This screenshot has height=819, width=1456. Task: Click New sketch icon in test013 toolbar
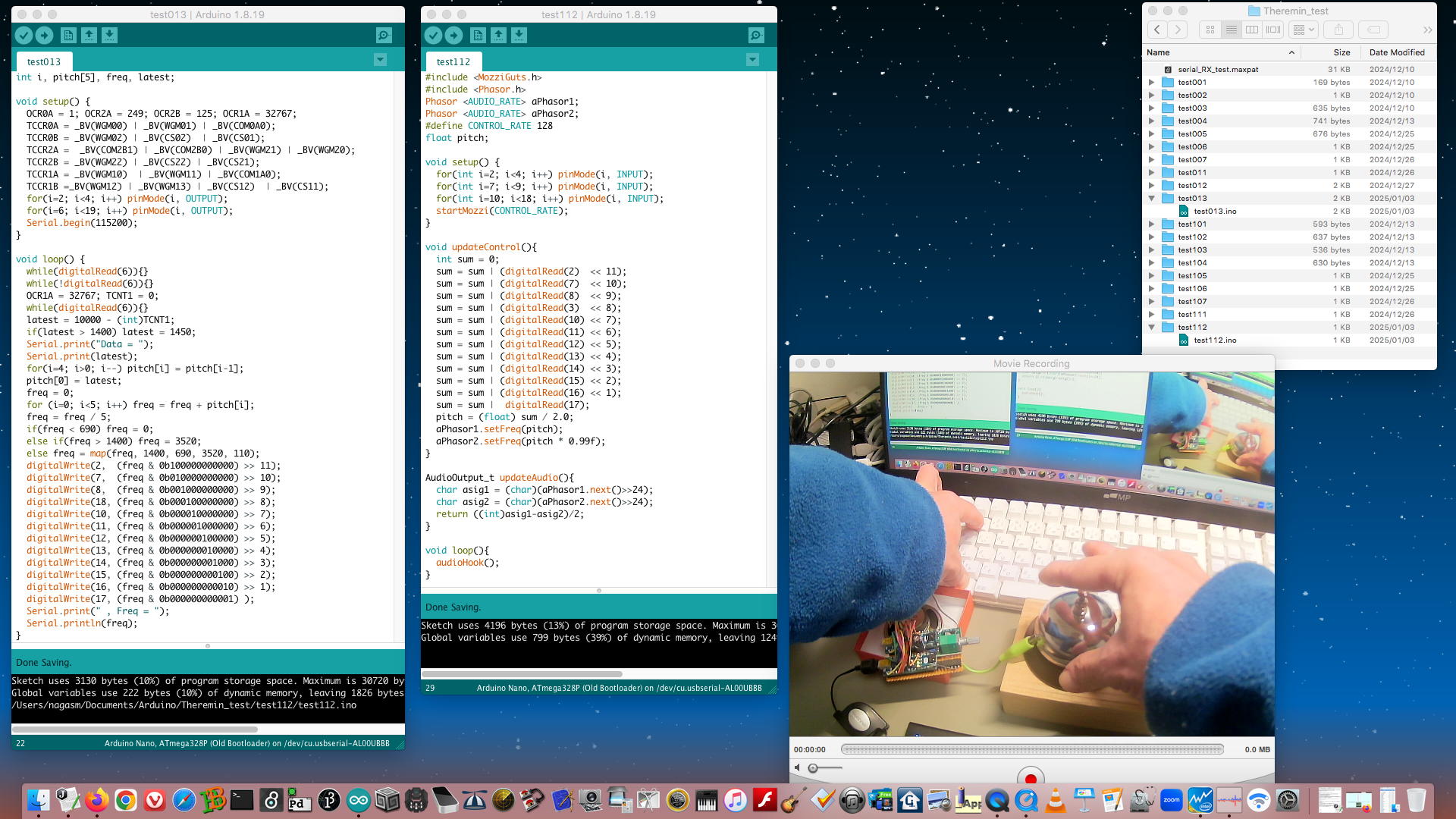pos(68,35)
